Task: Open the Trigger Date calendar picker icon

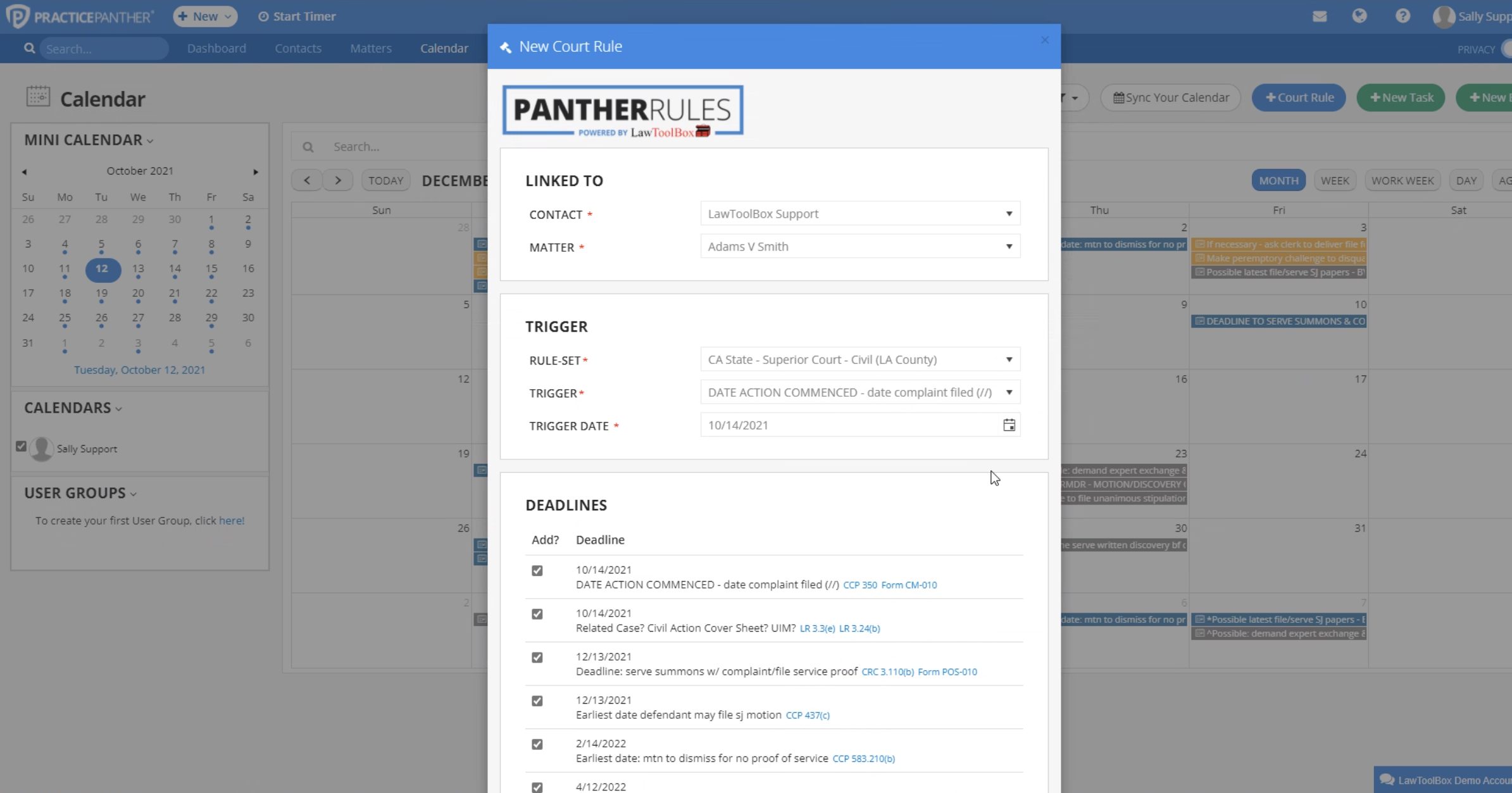Action: (1009, 425)
